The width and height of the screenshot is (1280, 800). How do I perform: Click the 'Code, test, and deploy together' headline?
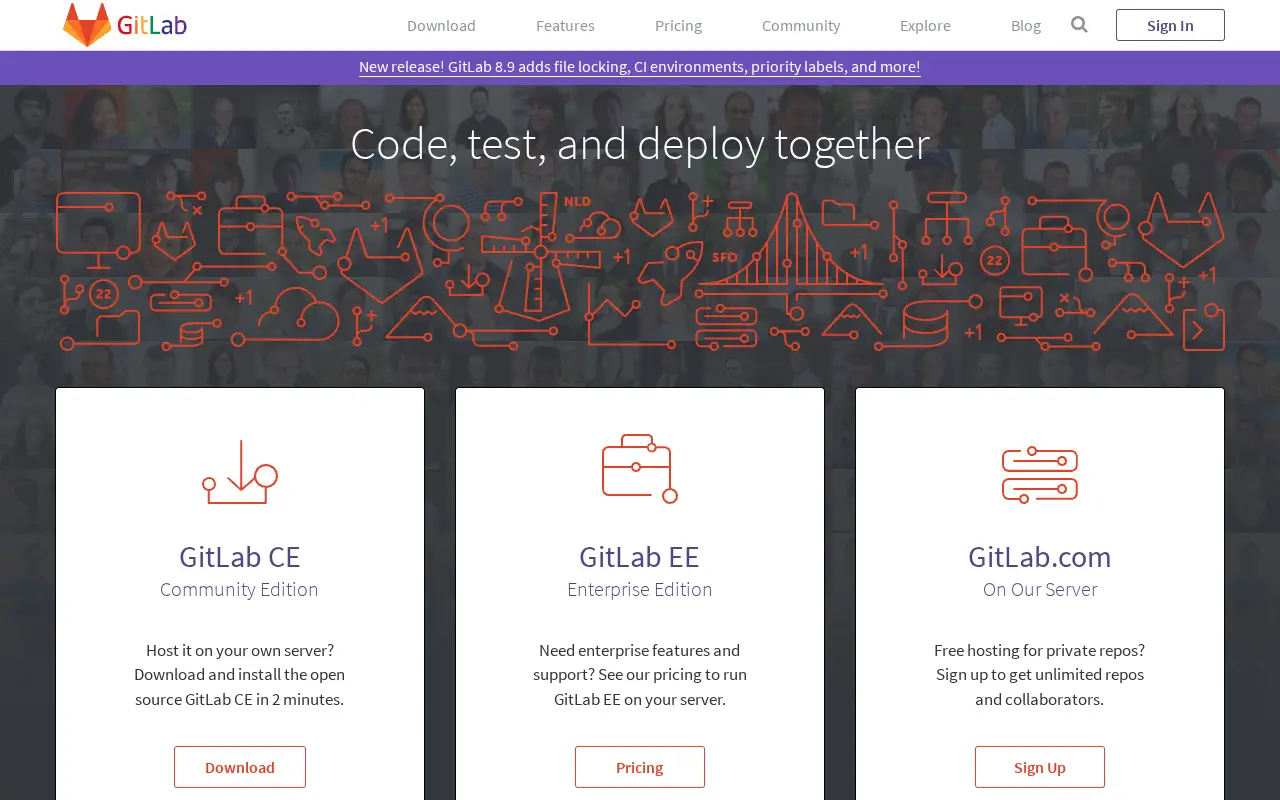[x=640, y=143]
